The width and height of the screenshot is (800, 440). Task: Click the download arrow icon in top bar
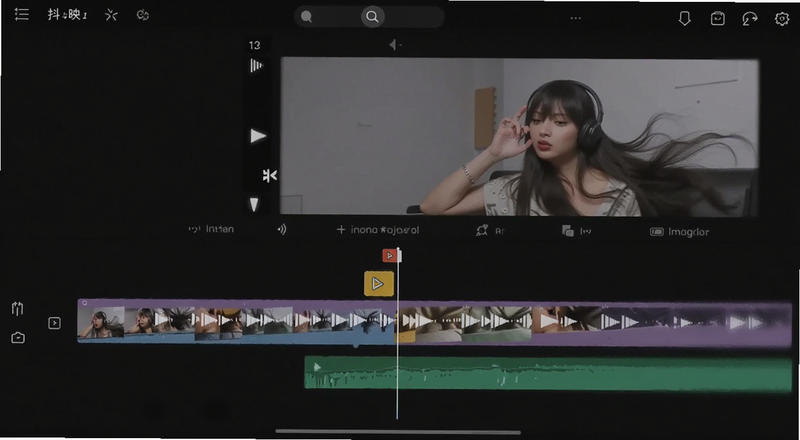click(685, 18)
